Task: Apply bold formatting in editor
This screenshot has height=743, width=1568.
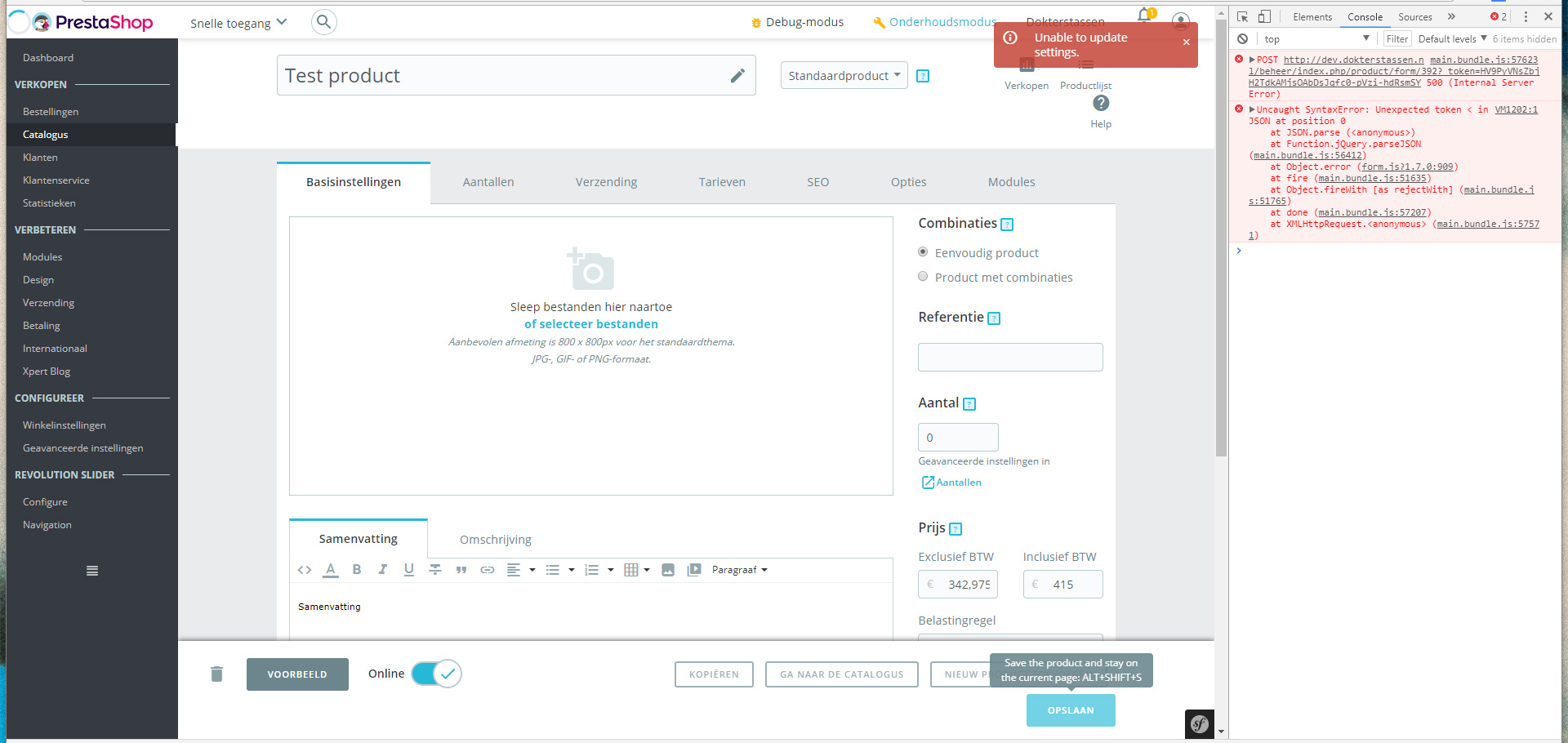Action: tap(357, 570)
